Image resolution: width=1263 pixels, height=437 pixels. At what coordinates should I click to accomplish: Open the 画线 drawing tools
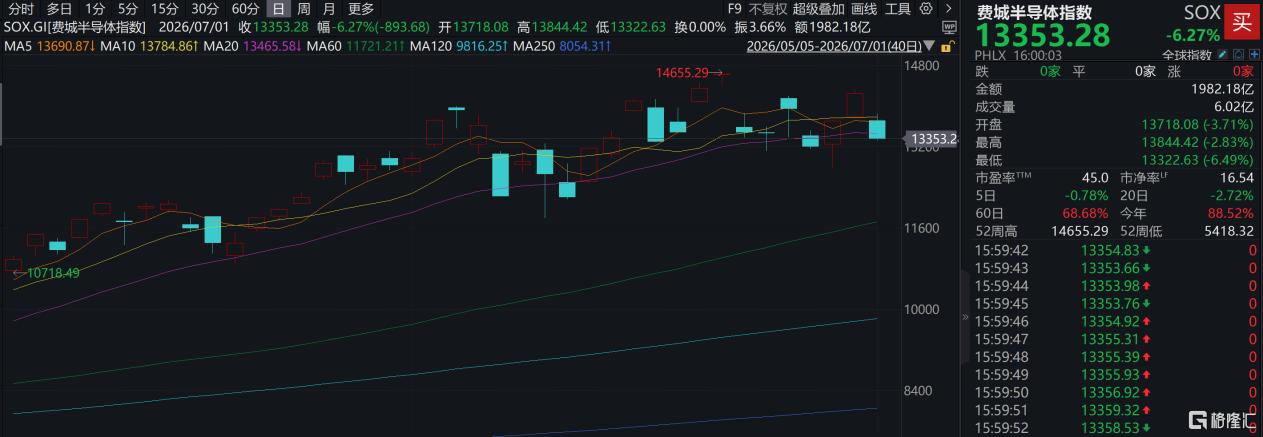(863, 9)
